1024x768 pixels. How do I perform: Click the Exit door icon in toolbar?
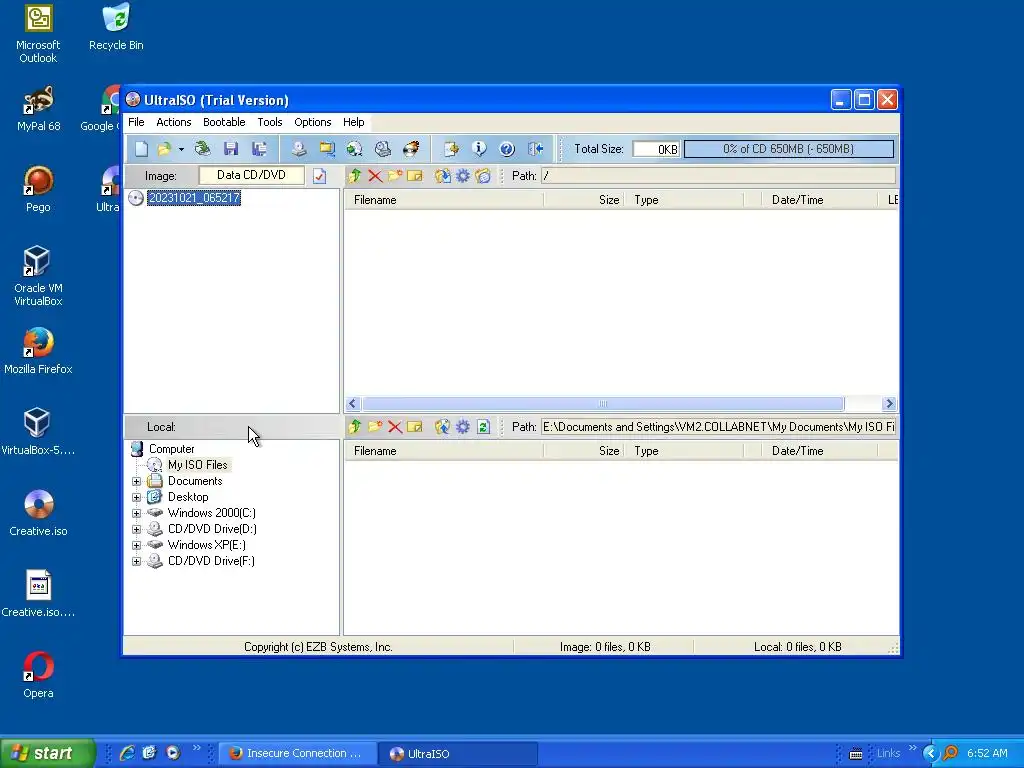[x=536, y=149]
